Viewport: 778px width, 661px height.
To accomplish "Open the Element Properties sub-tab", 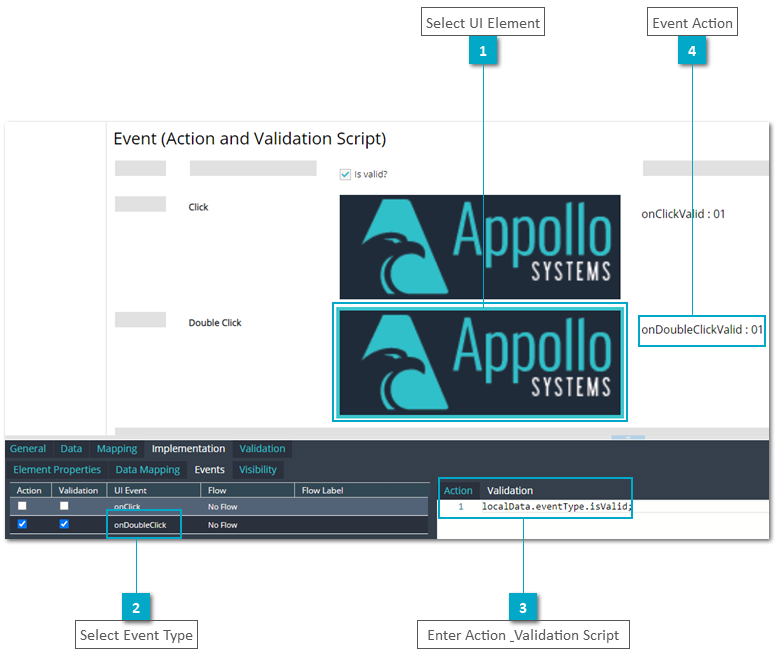I will tap(57, 469).
